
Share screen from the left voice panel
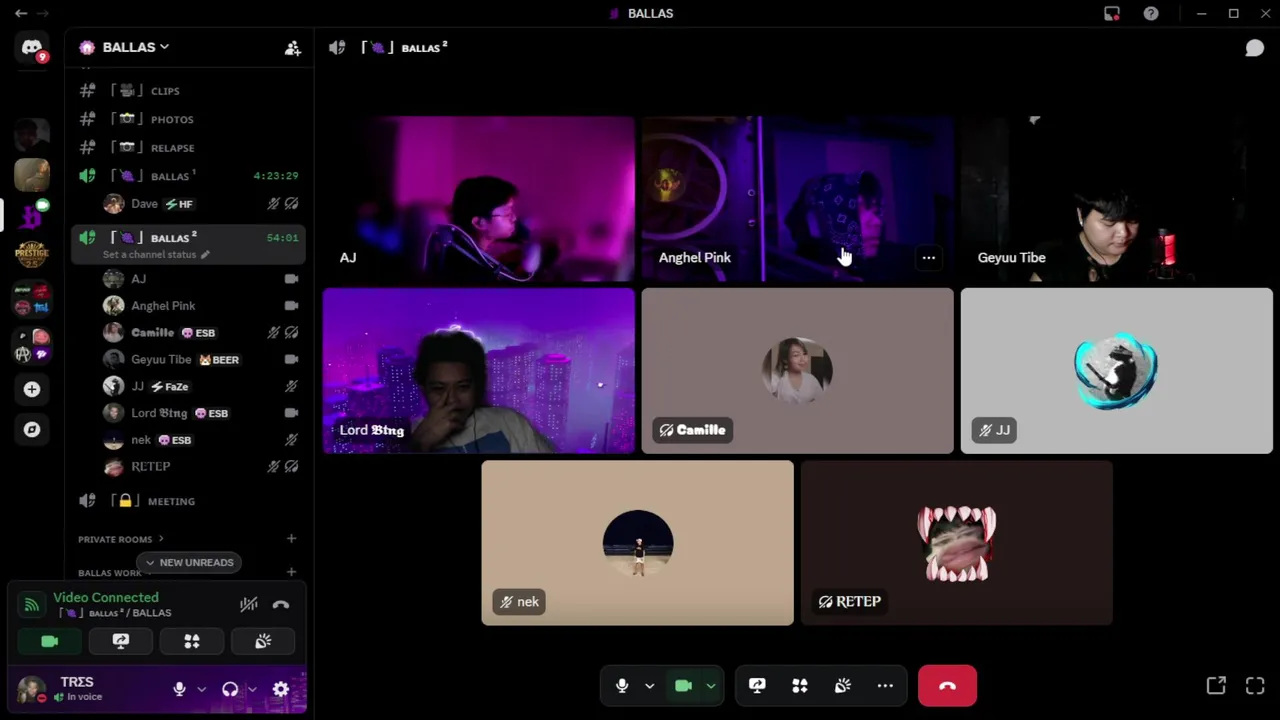point(120,641)
